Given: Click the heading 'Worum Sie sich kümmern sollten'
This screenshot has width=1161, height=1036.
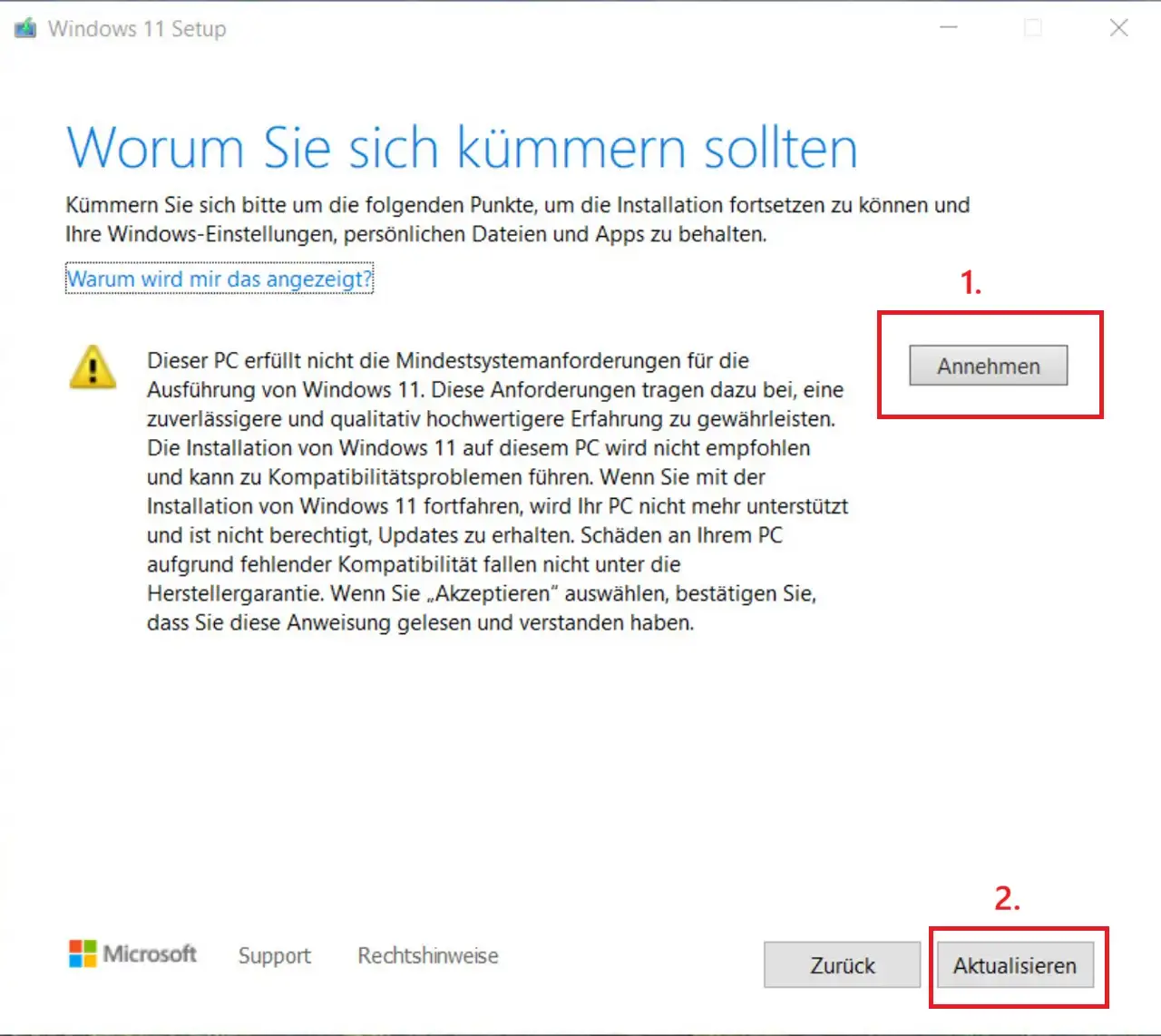Looking at the screenshot, I should coord(462,148).
